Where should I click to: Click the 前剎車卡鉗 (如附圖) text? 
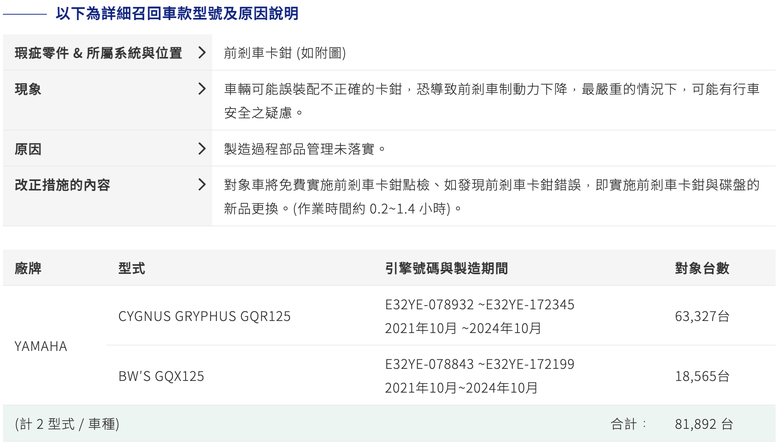click(x=285, y=53)
